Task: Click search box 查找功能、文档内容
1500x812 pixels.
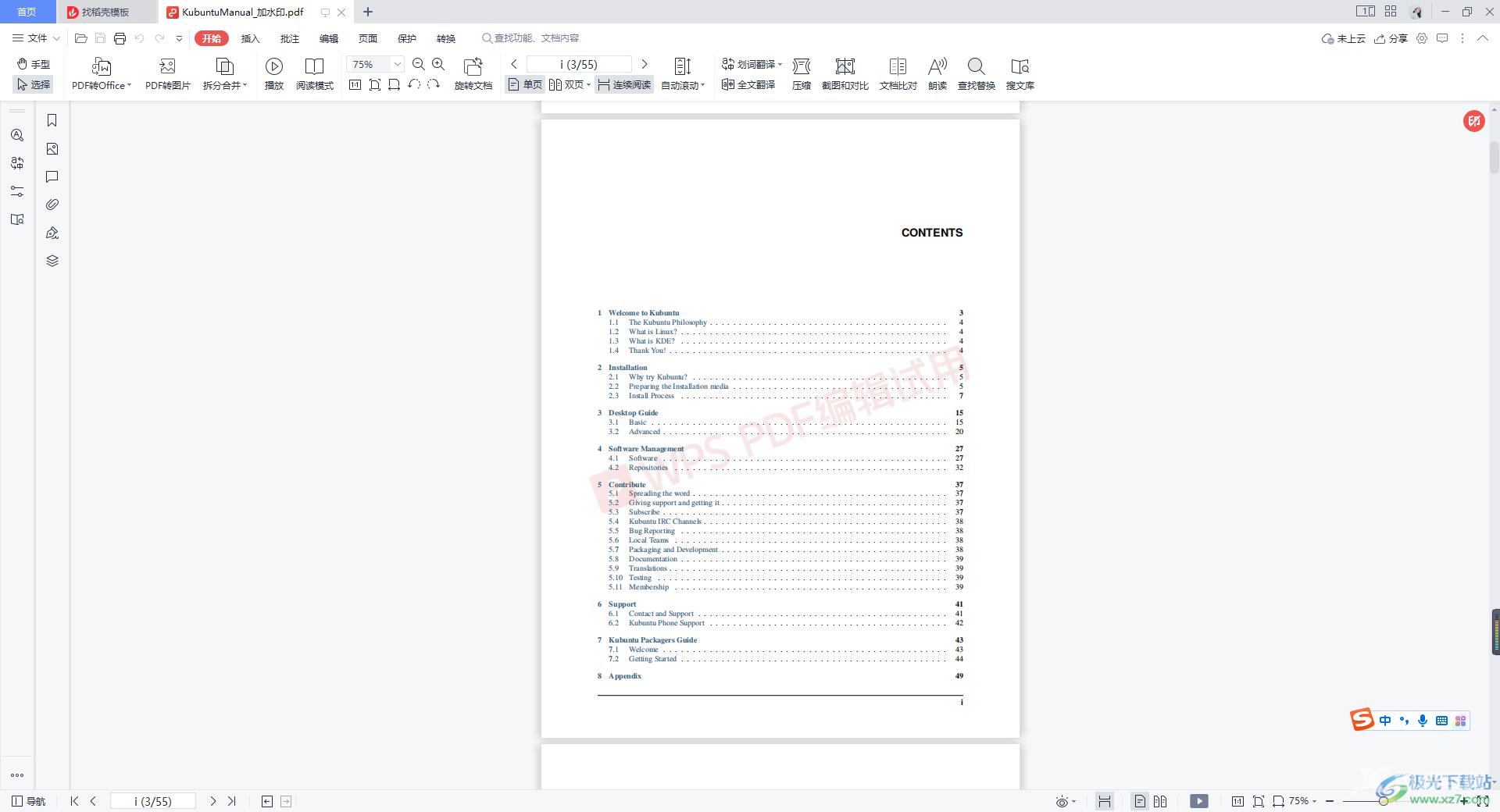Action: pos(531,38)
